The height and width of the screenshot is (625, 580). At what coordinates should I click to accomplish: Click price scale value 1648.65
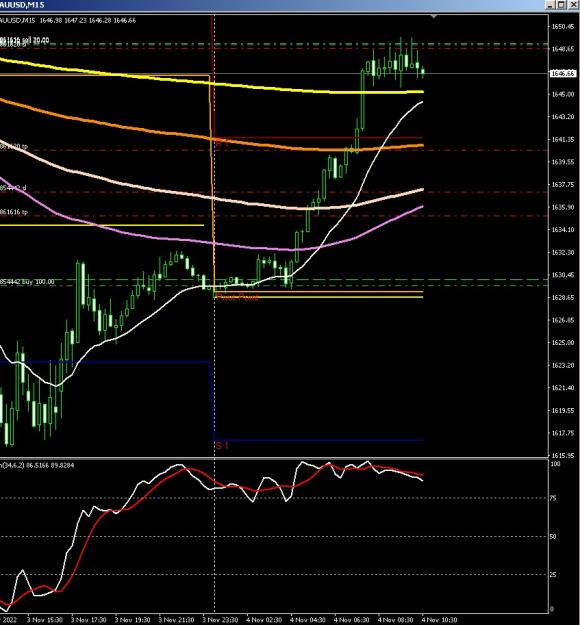pos(563,49)
